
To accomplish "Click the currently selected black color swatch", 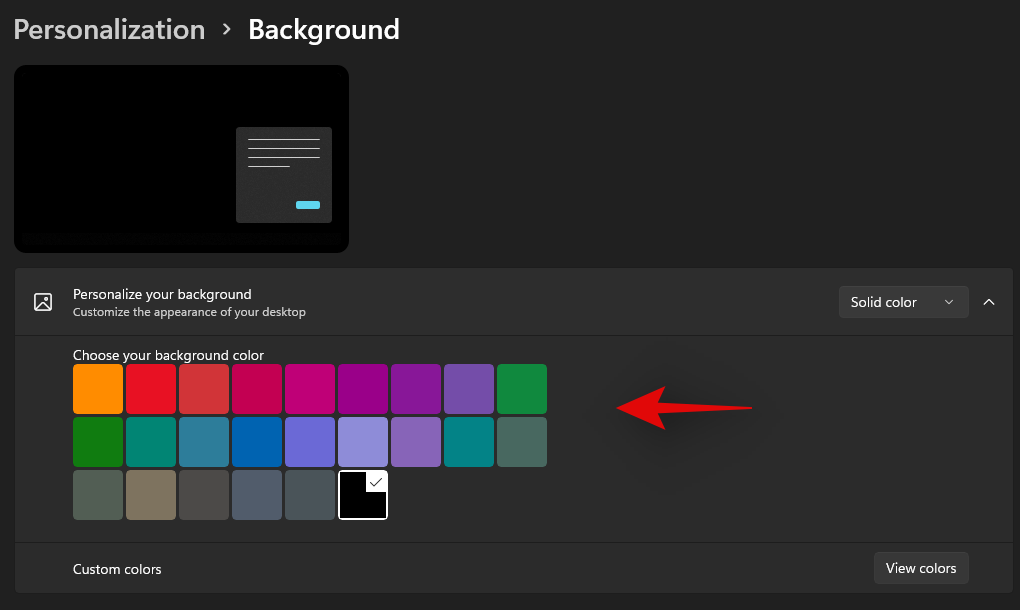I will (x=363, y=494).
